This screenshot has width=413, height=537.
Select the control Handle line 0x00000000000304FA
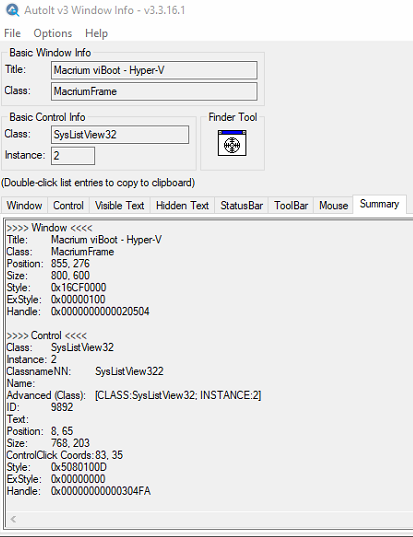pyautogui.click(x=79, y=491)
